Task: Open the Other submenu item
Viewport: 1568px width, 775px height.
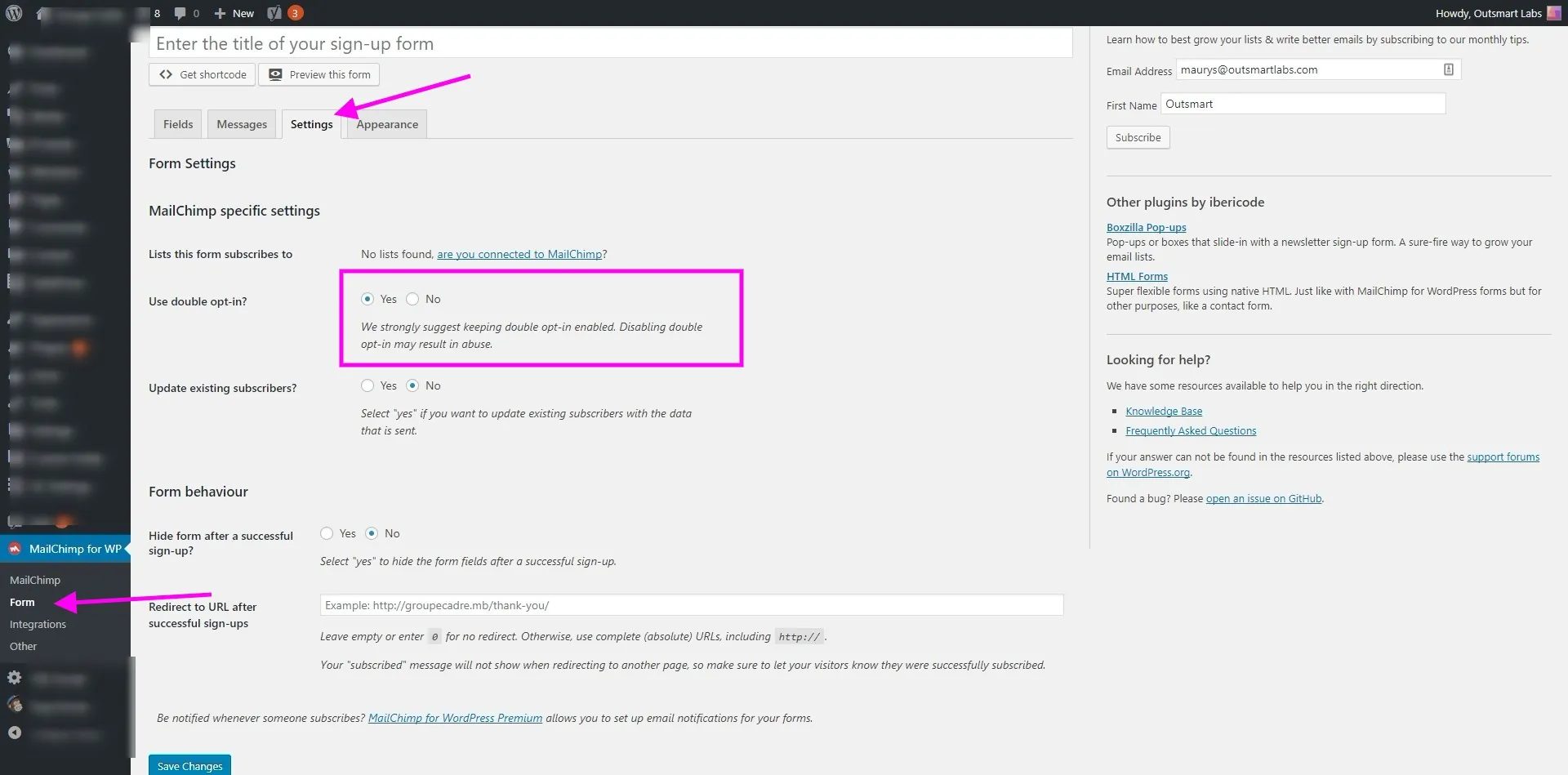Action: click(23, 646)
